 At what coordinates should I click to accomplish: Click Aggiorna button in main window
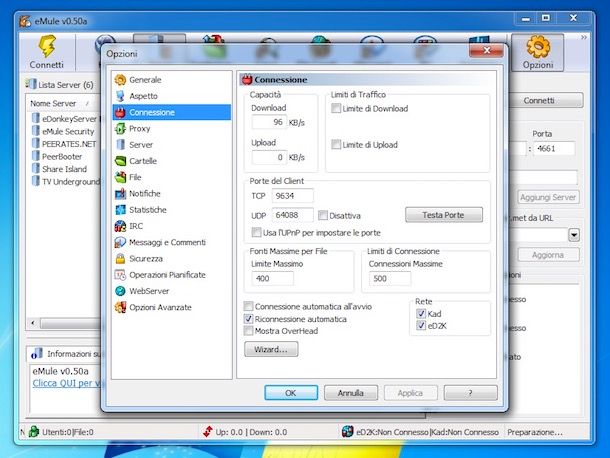(x=548, y=255)
